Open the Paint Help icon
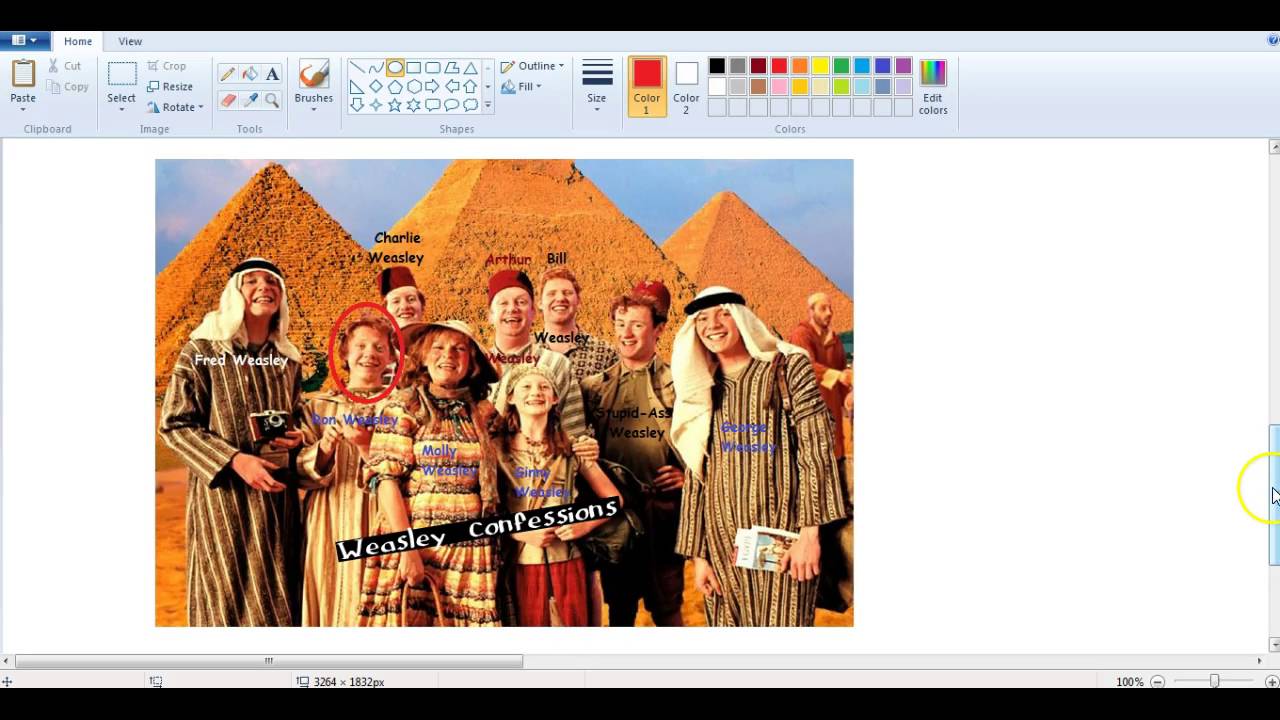The height and width of the screenshot is (720, 1280). 1273,41
